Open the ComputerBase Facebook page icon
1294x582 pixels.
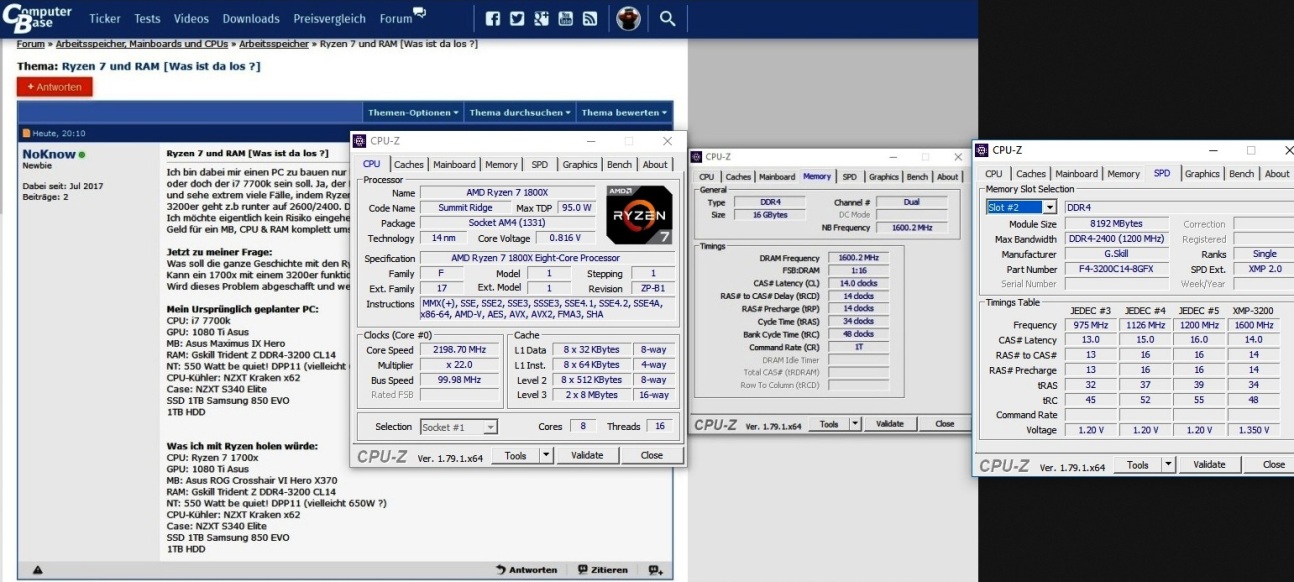coord(492,18)
